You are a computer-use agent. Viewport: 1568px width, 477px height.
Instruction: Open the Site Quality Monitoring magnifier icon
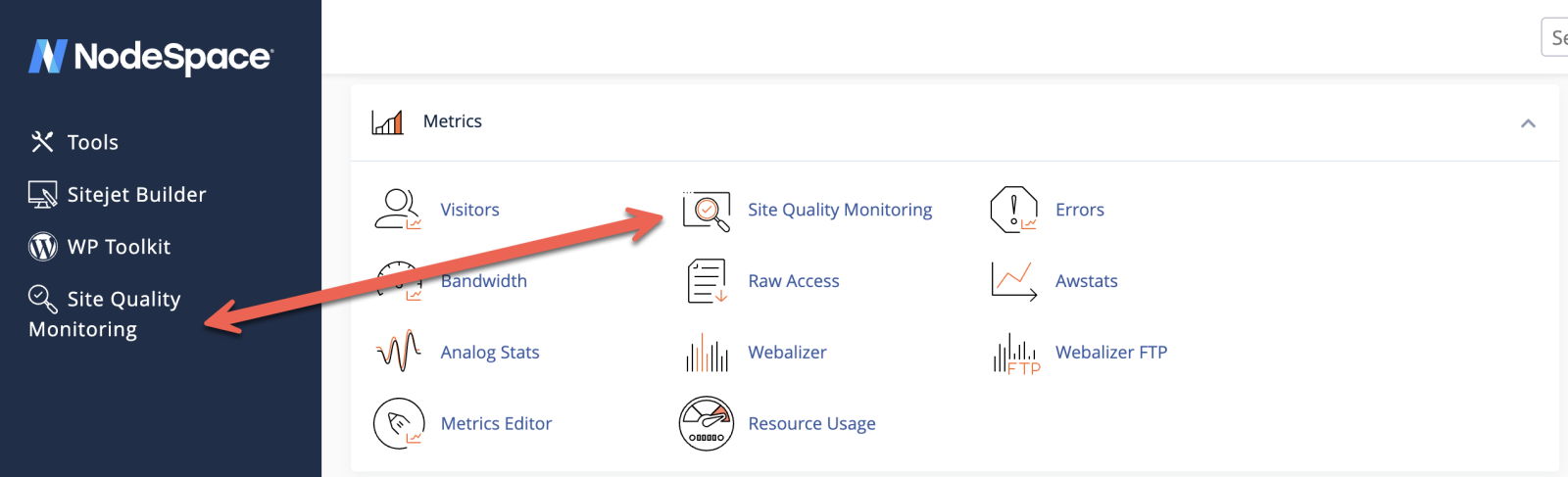(x=707, y=210)
